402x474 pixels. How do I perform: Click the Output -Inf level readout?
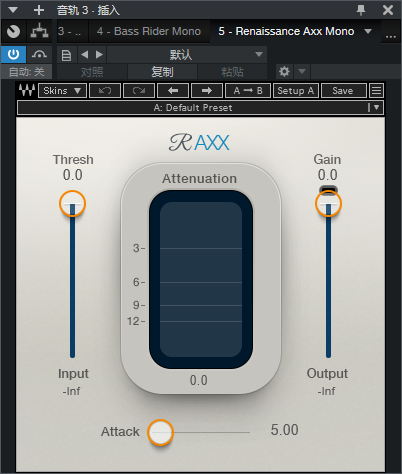coord(326,391)
